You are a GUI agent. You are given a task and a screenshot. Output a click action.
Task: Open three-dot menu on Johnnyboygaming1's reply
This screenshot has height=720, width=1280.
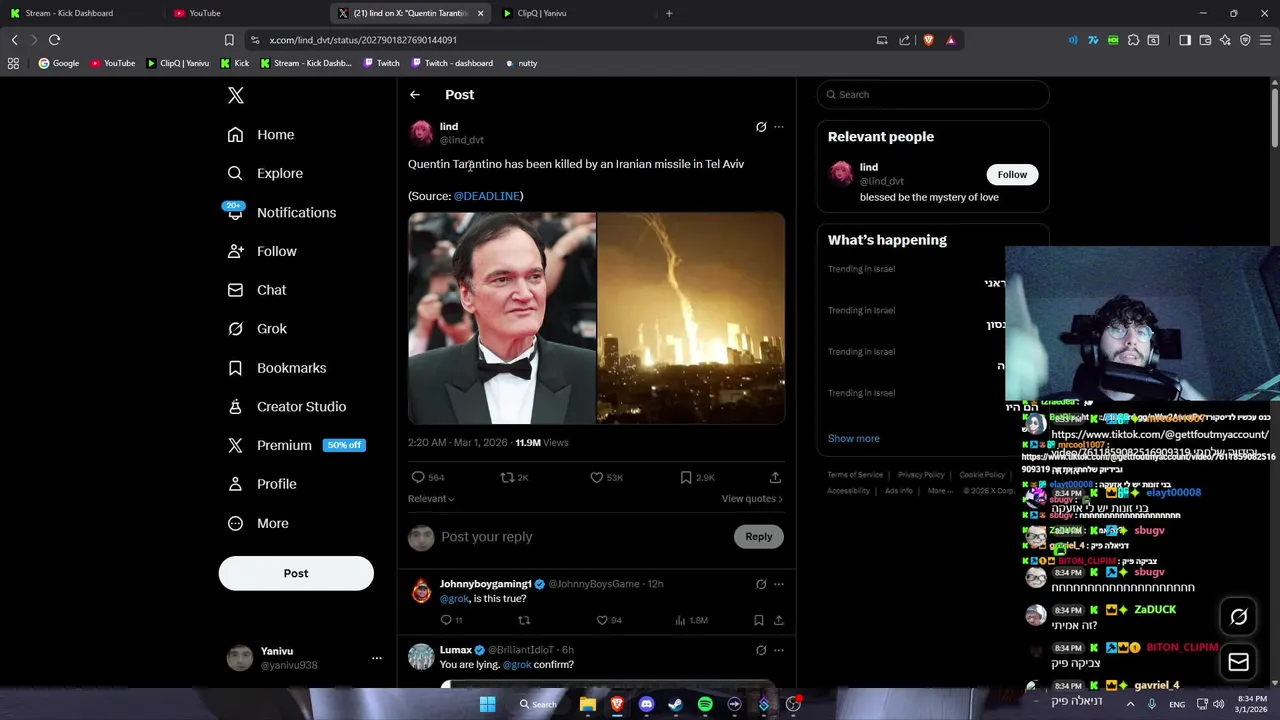tap(779, 584)
